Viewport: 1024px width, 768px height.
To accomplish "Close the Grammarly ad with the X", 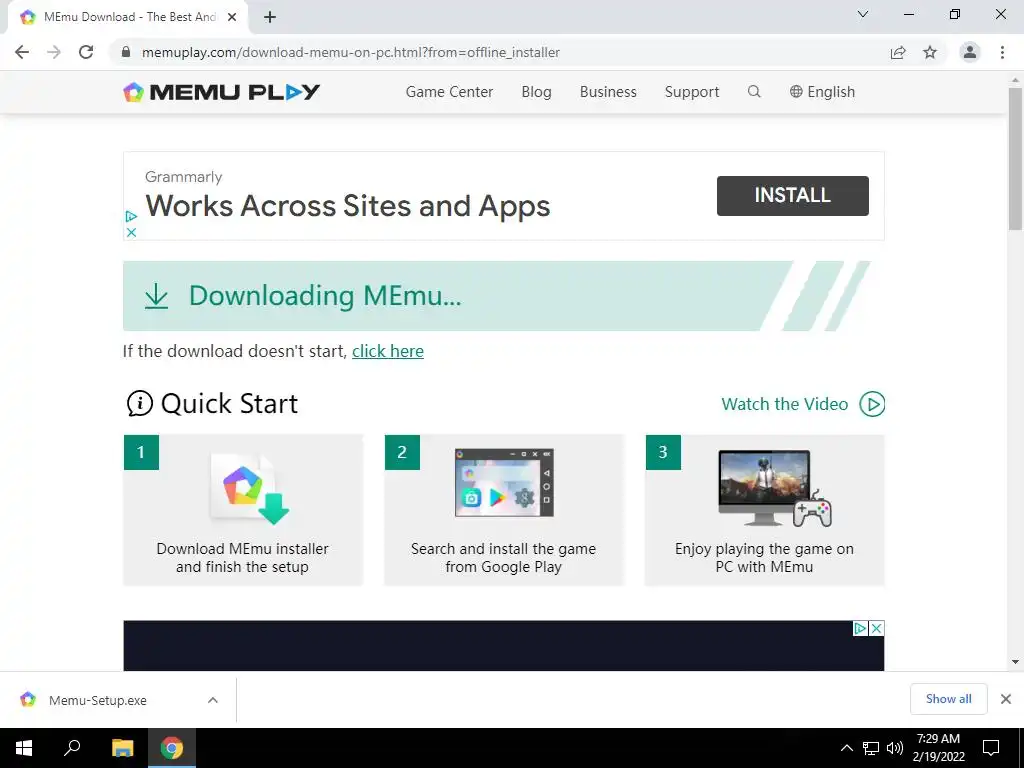I will (131, 232).
